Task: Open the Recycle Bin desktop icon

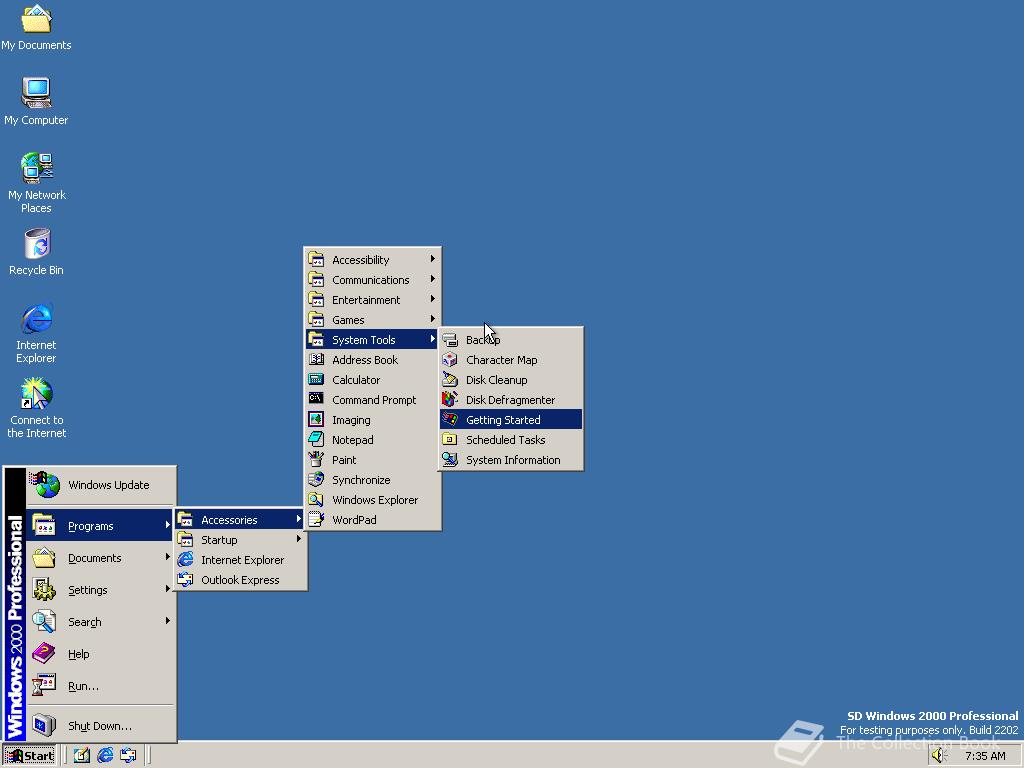Action: point(36,252)
